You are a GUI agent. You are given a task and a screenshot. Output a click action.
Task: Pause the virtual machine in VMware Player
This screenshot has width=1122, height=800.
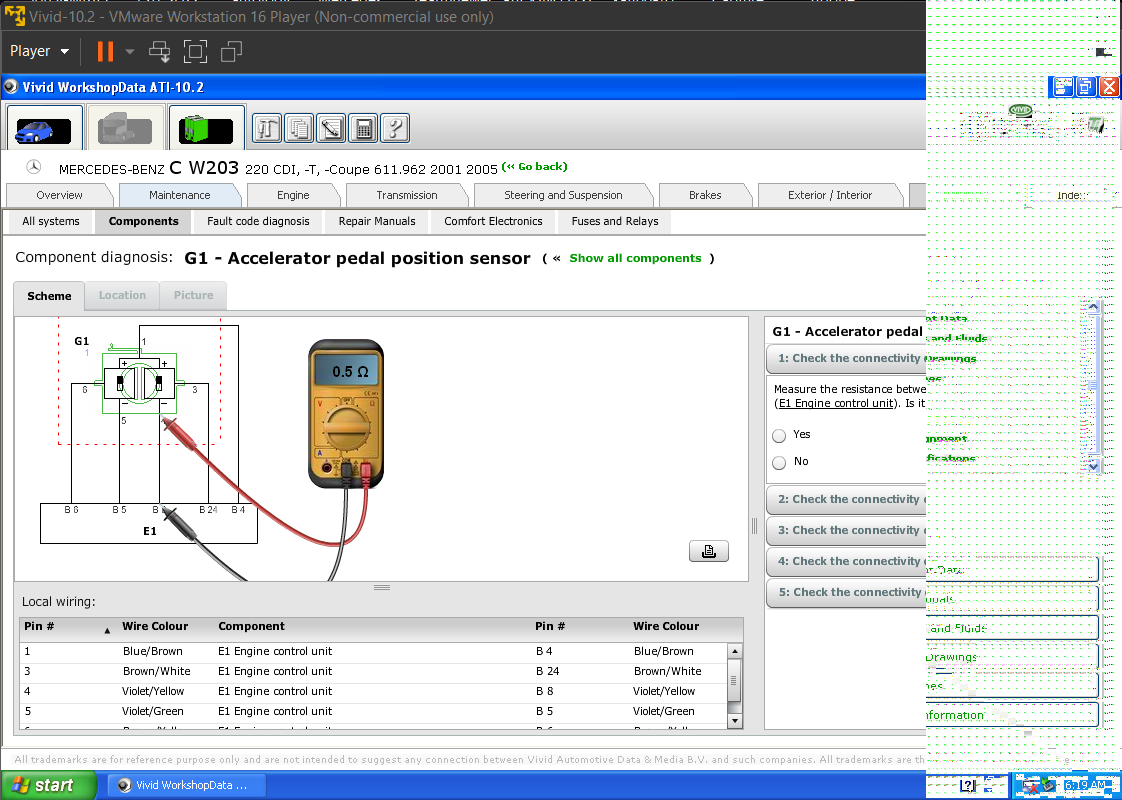[105, 52]
